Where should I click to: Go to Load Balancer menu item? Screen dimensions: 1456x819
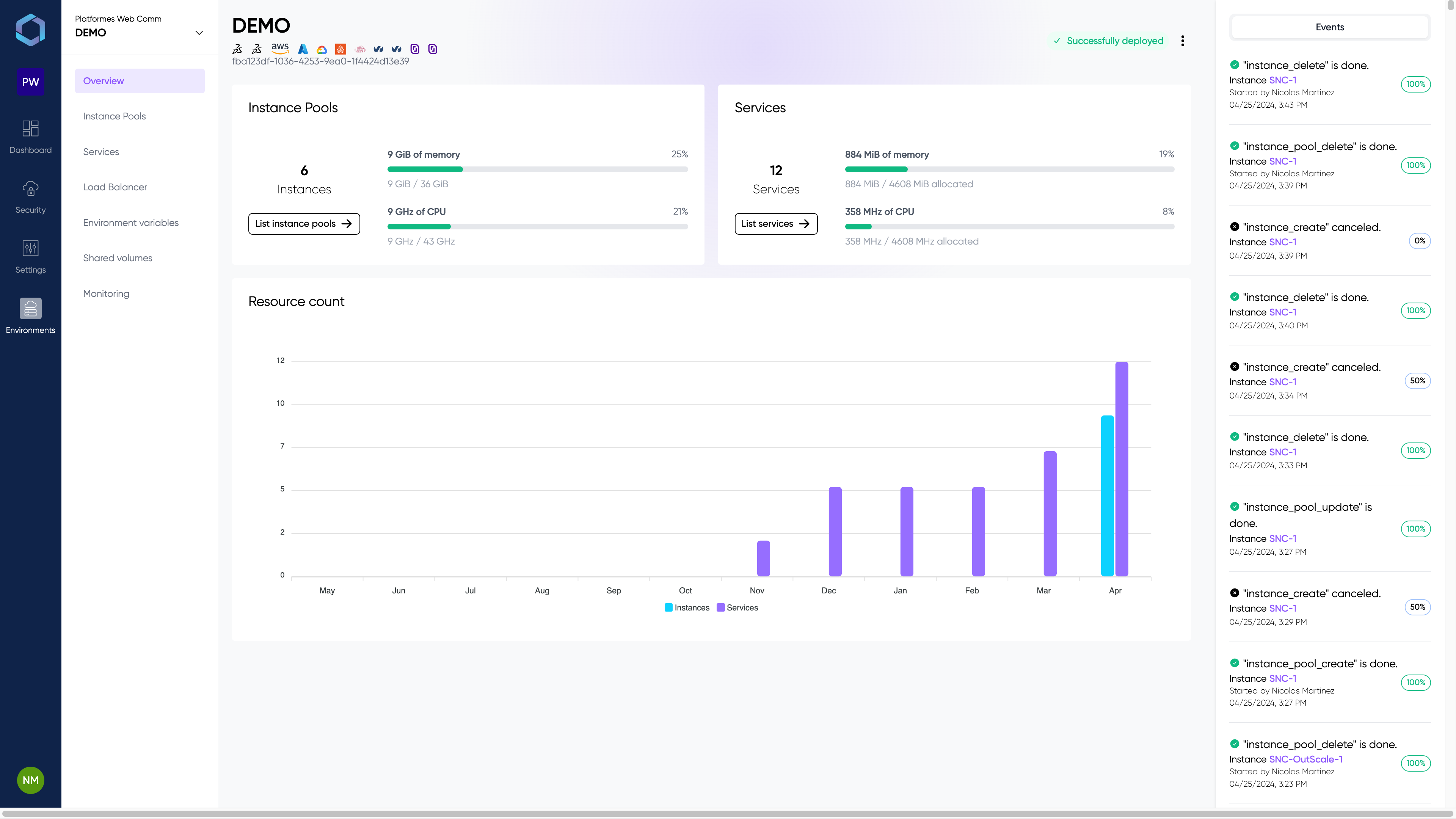(x=115, y=187)
